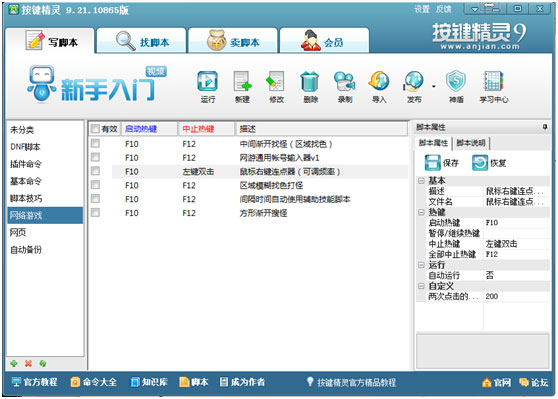
Task: Click the 保存 floppy disk icon
Action: click(432, 163)
